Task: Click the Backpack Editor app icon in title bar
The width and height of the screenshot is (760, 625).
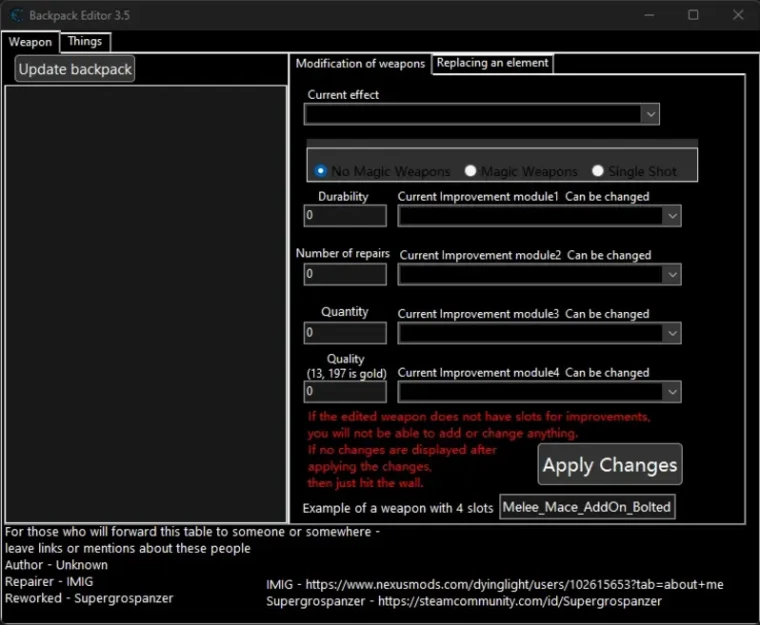Action: click(17, 15)
